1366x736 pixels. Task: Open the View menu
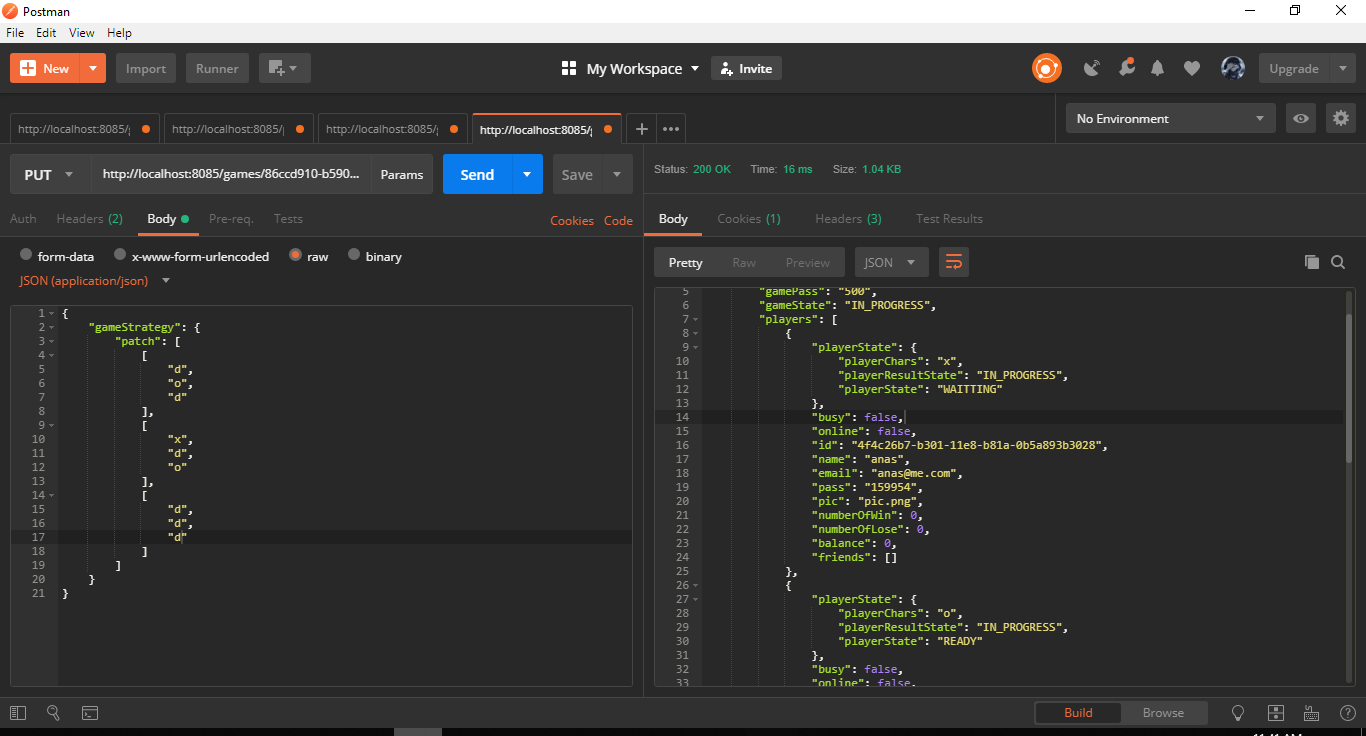click(x=82, y=33)
